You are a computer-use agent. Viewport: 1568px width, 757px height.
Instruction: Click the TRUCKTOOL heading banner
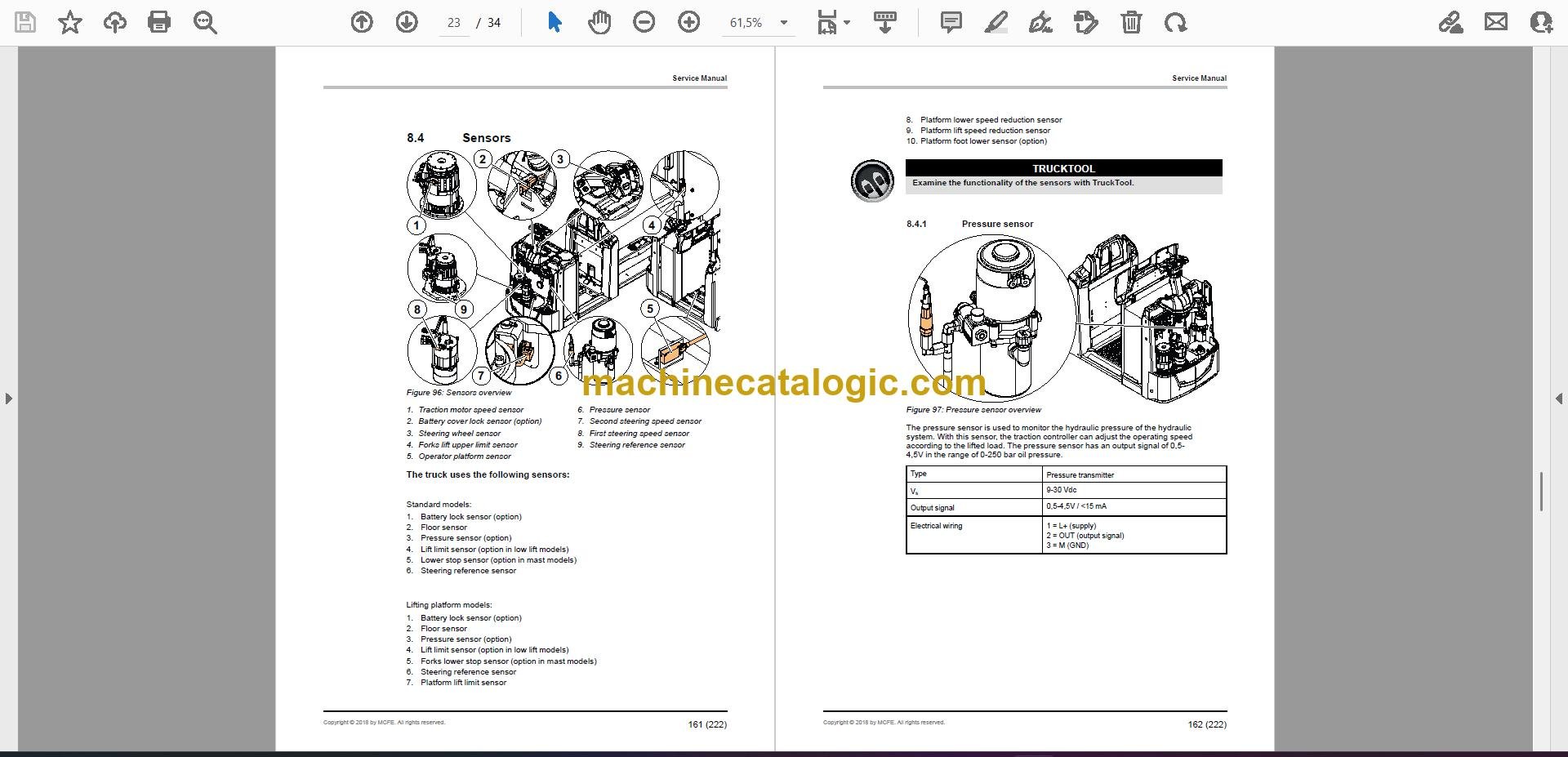pos(1063,168)
